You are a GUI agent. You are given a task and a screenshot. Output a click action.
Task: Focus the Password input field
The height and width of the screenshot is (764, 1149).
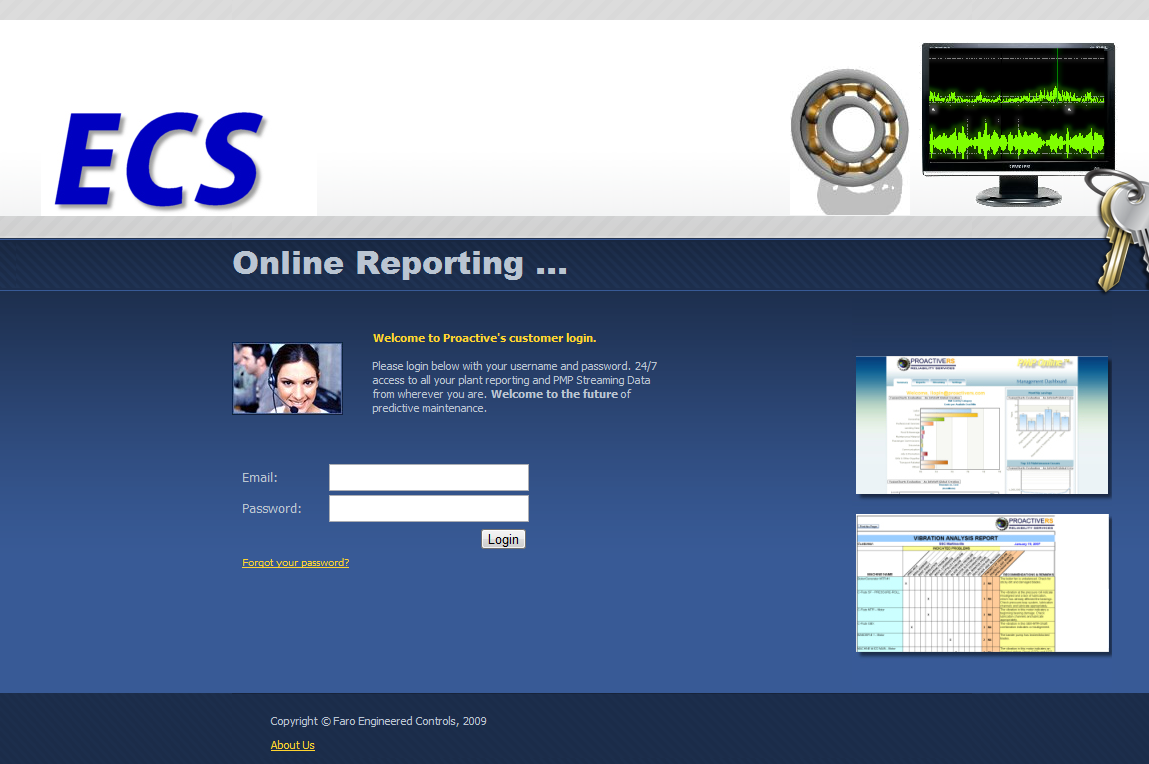[x=429, y=508]
